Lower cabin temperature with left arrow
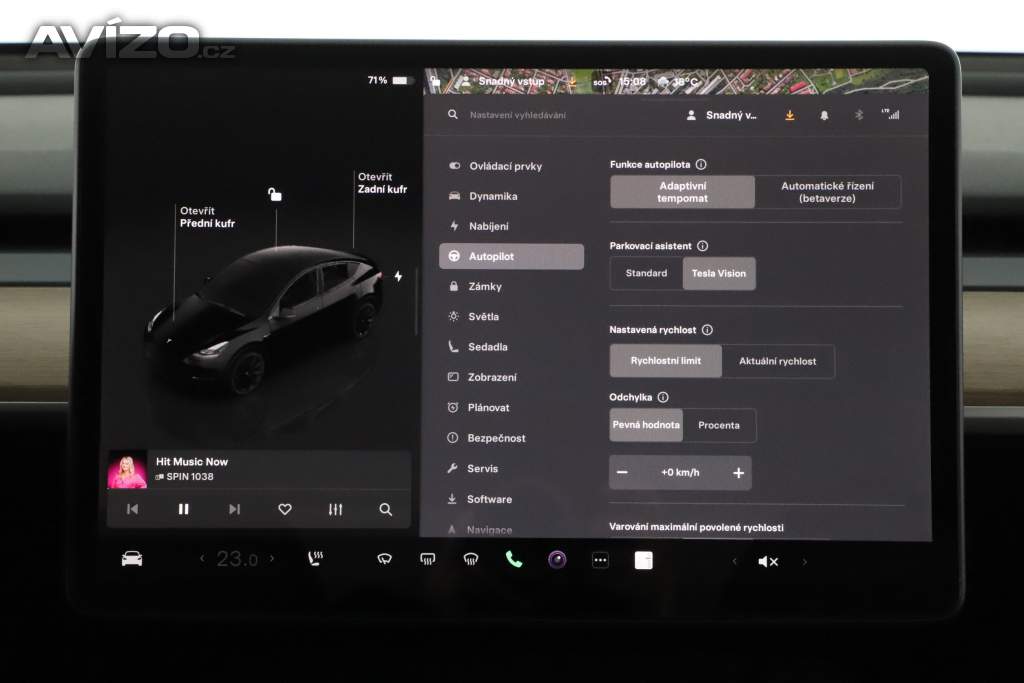The image size is (1024, 683). coord(202,558)
